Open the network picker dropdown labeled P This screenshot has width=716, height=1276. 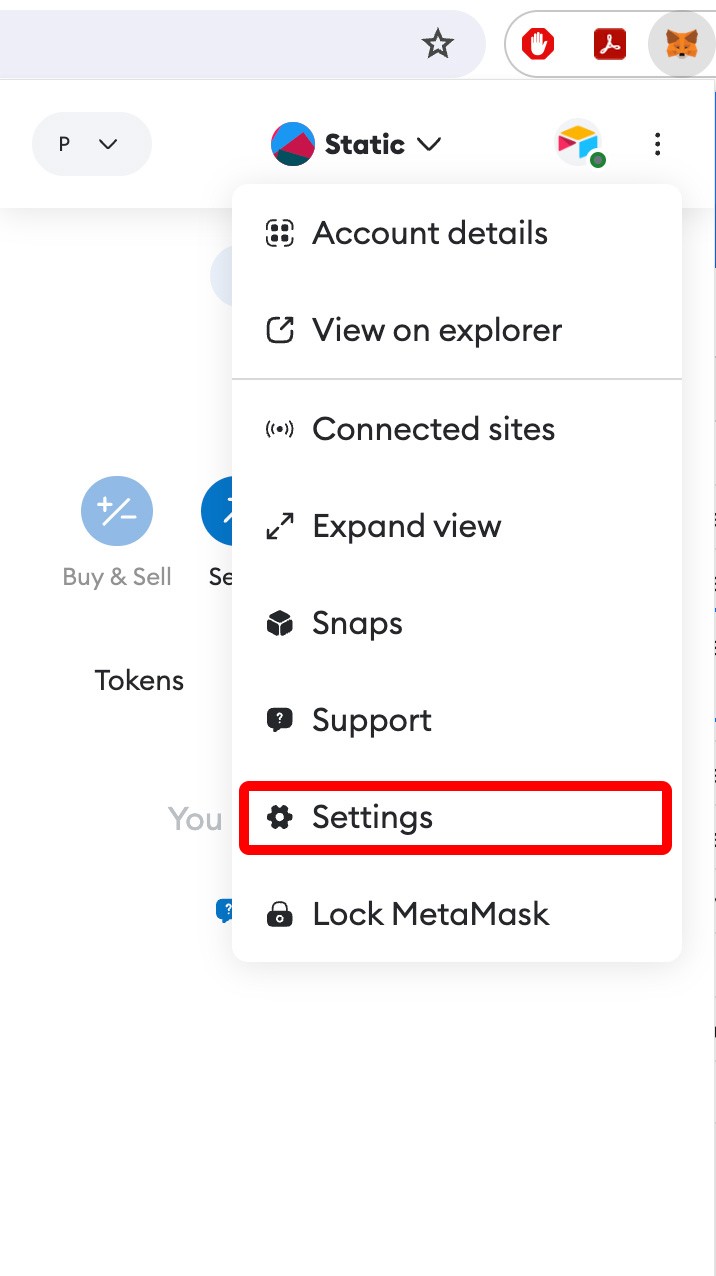[x=91, y=145]
